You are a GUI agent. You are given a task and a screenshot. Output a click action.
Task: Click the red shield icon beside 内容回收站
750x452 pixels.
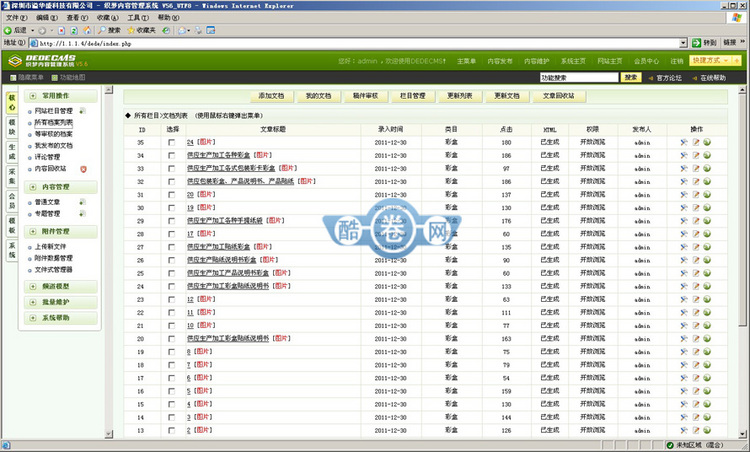tap(82, 168)
